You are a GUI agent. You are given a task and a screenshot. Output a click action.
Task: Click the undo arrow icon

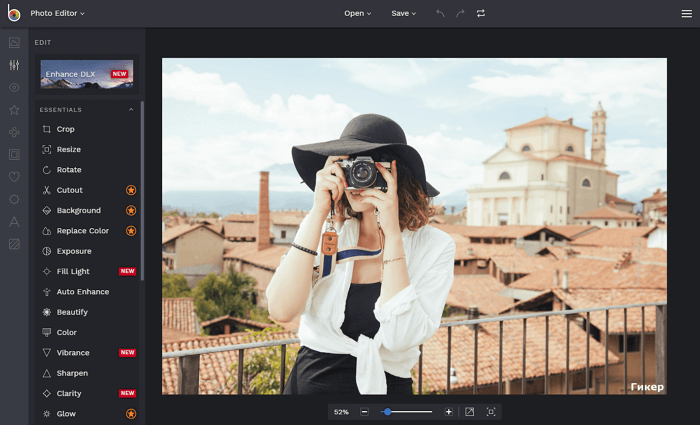tap(440, 13)
